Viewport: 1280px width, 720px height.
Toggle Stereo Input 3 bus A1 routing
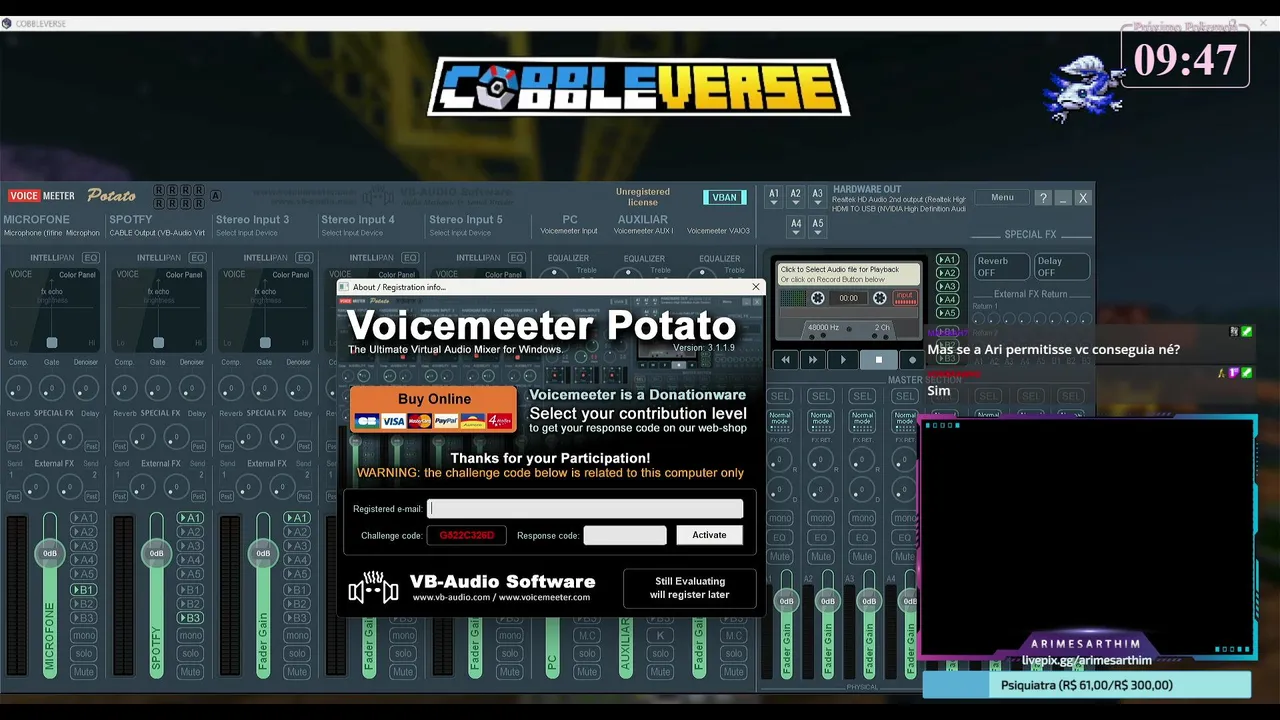point(297,518)
